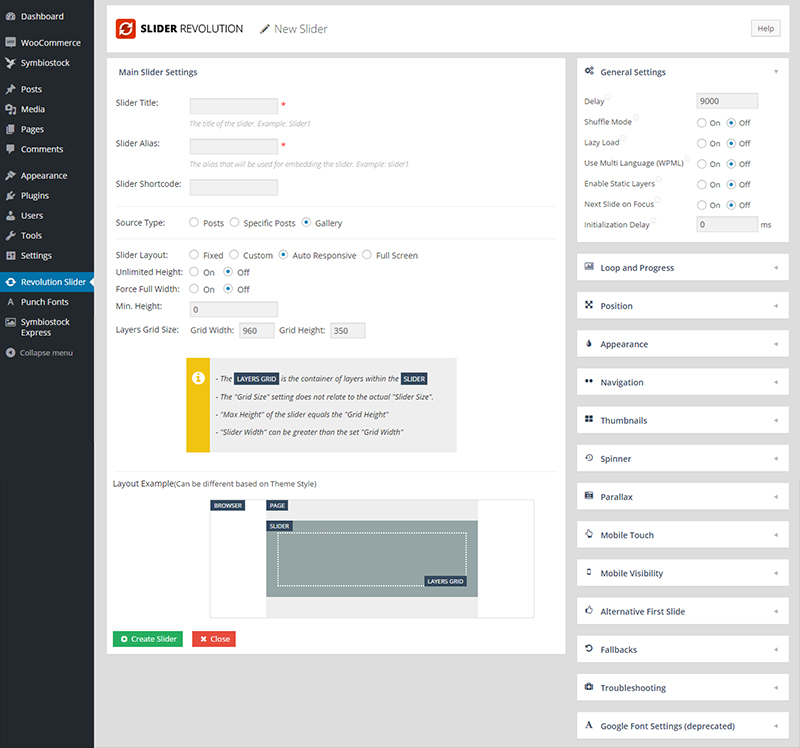
Task: Focus the Delay value field
Action: tap(727, 101)
